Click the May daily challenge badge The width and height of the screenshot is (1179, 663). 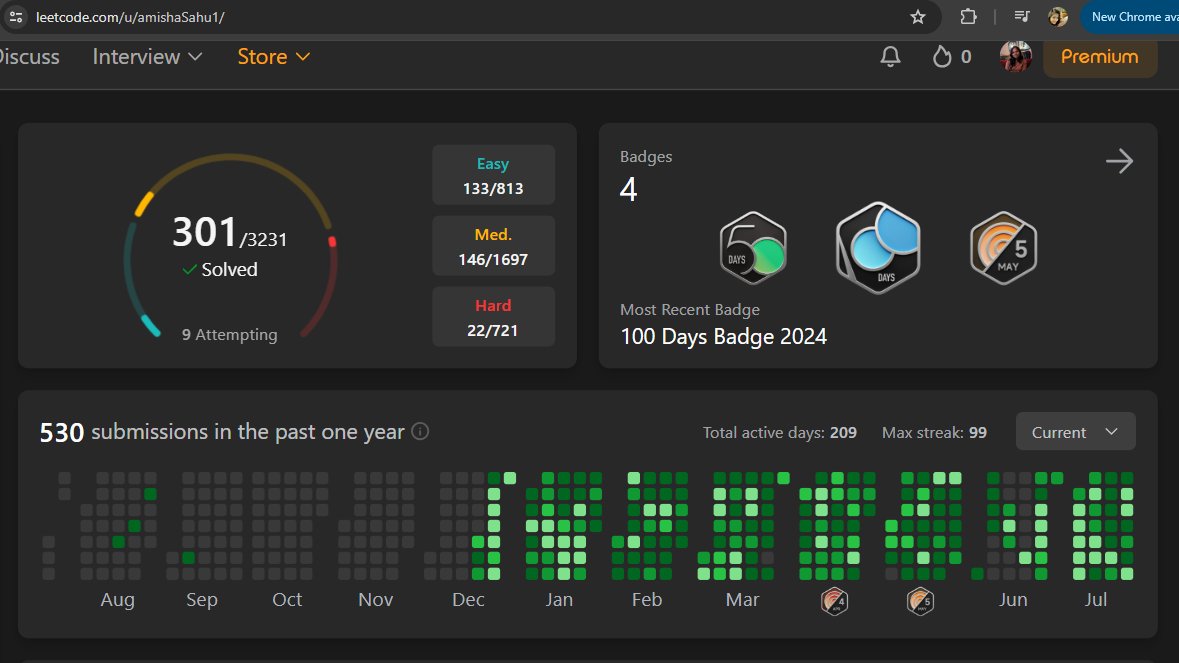pyautogui.click(x=1004, y=247)
